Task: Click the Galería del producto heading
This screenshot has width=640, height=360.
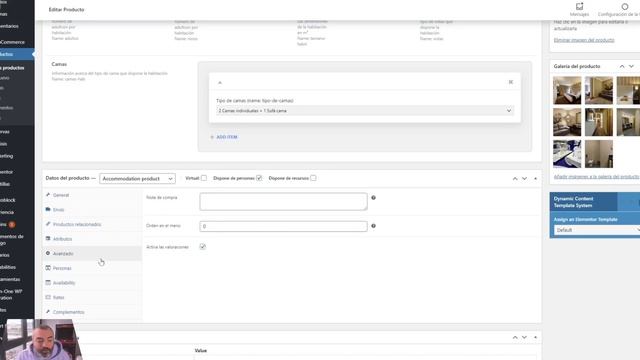Action: click(577, 66)
